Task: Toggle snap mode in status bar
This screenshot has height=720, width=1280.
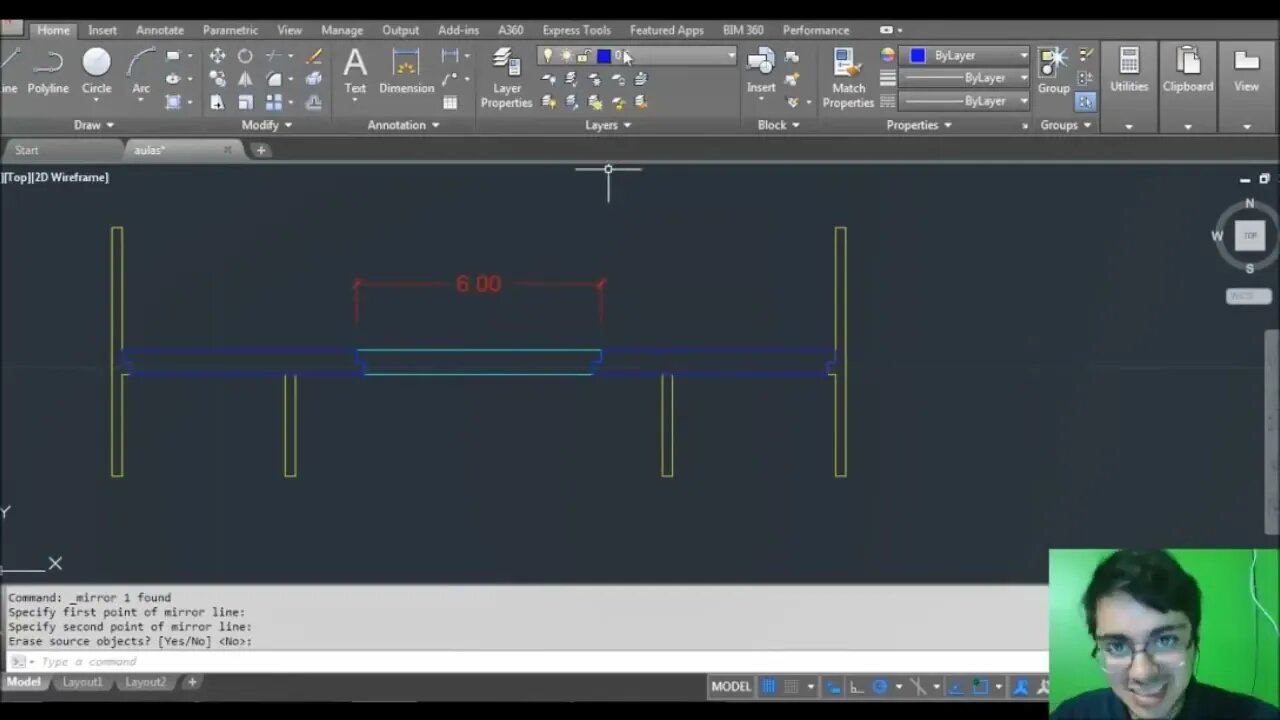Action: [x=791, y=686]
